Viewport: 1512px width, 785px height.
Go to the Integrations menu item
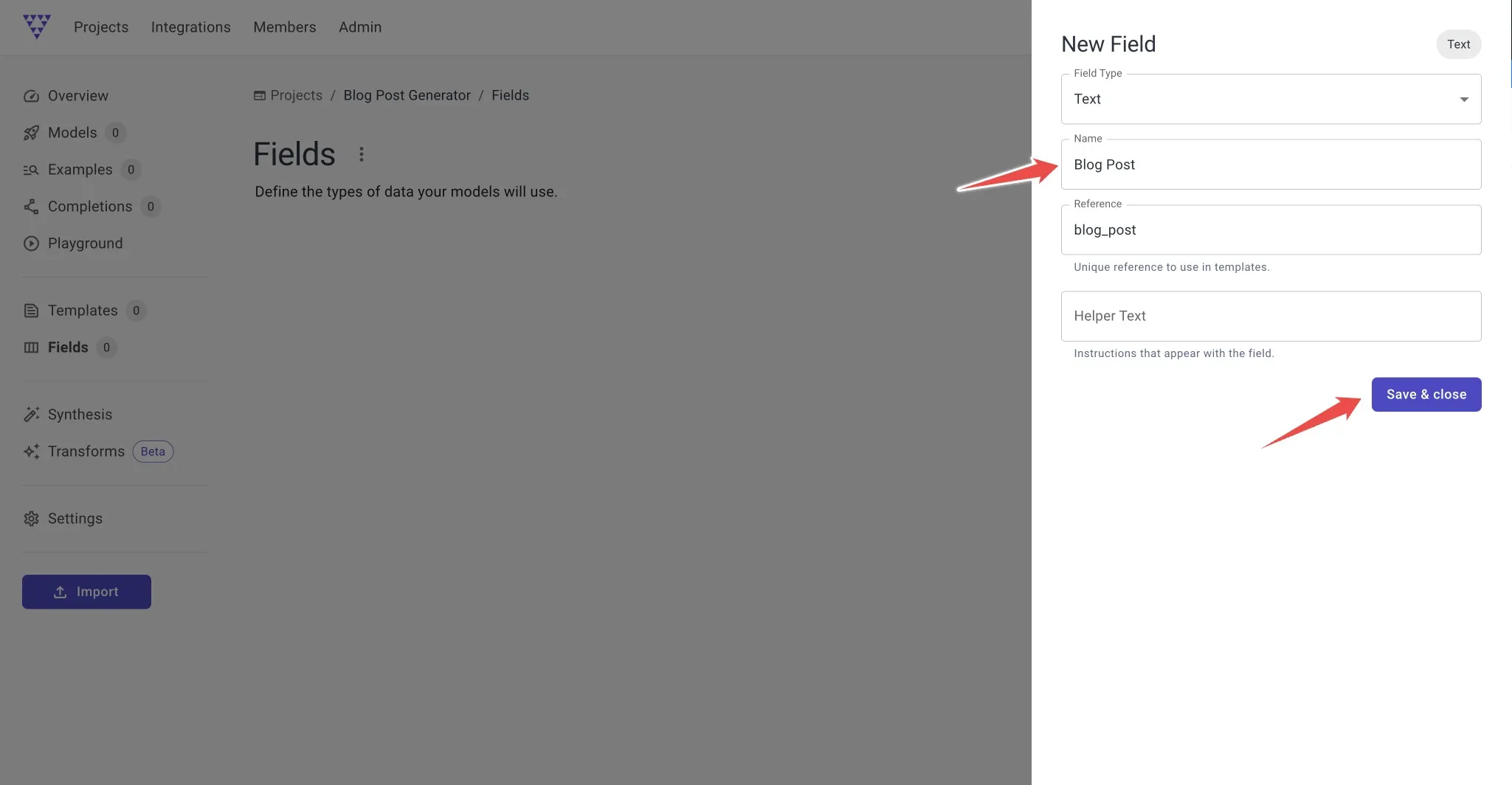[191, 27]
